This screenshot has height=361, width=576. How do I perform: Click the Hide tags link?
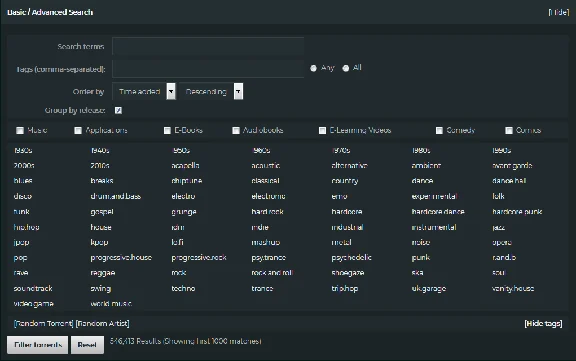pyautogui.click(x=543, y=324)
